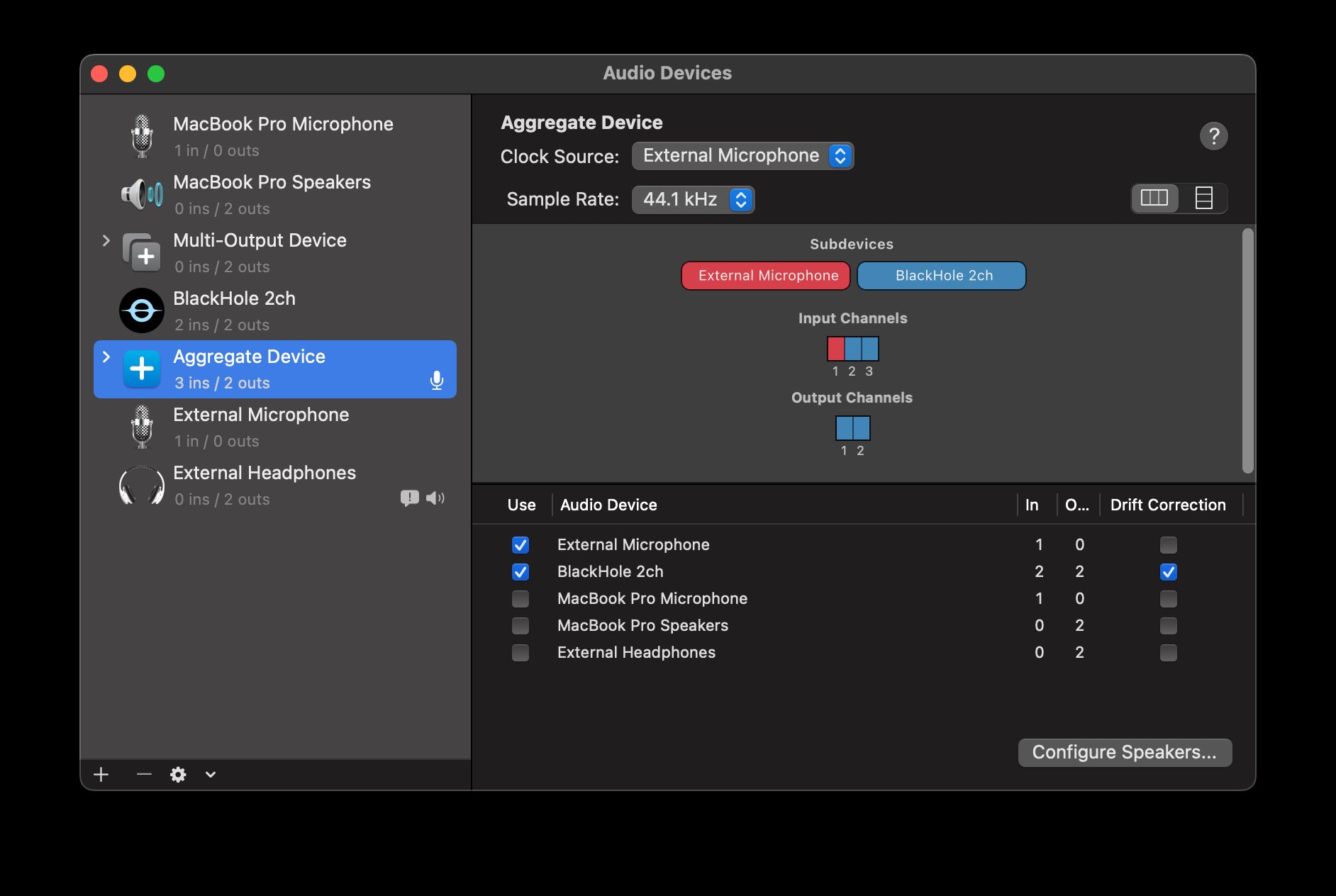Click the Configure Speakers button

[x=1124, y=752]
